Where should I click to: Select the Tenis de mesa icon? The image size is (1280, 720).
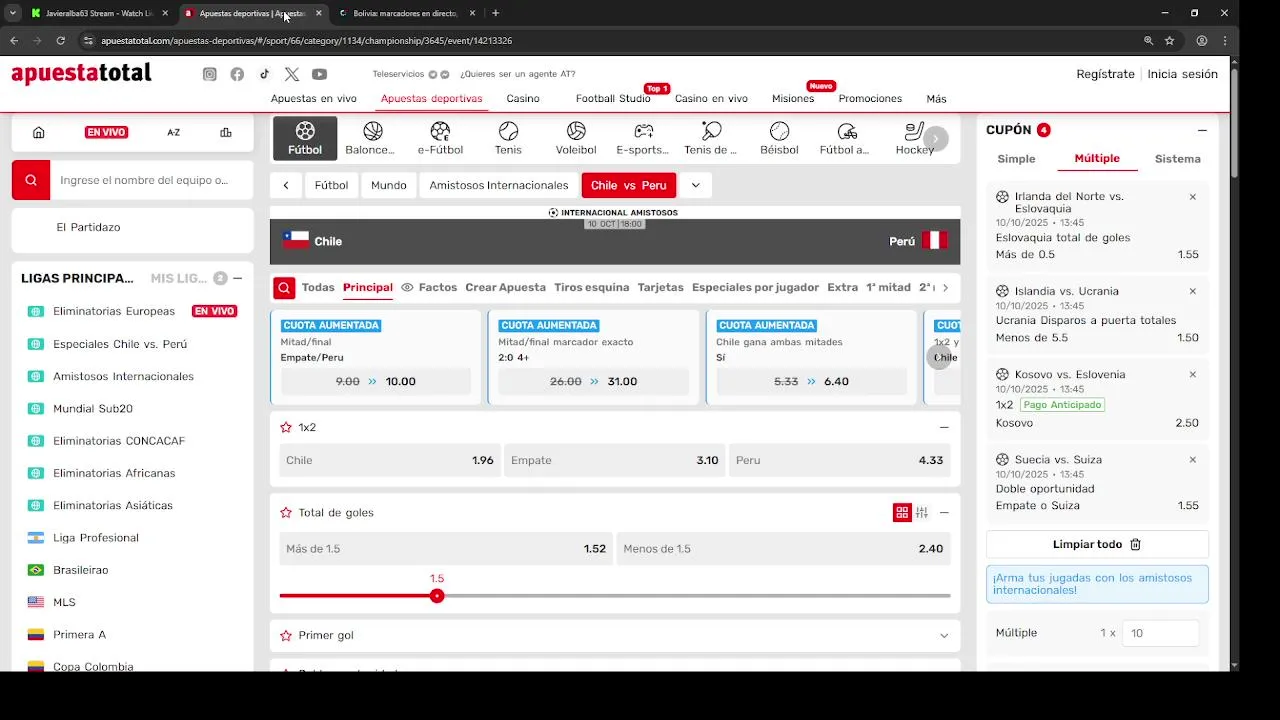(710, 138)
